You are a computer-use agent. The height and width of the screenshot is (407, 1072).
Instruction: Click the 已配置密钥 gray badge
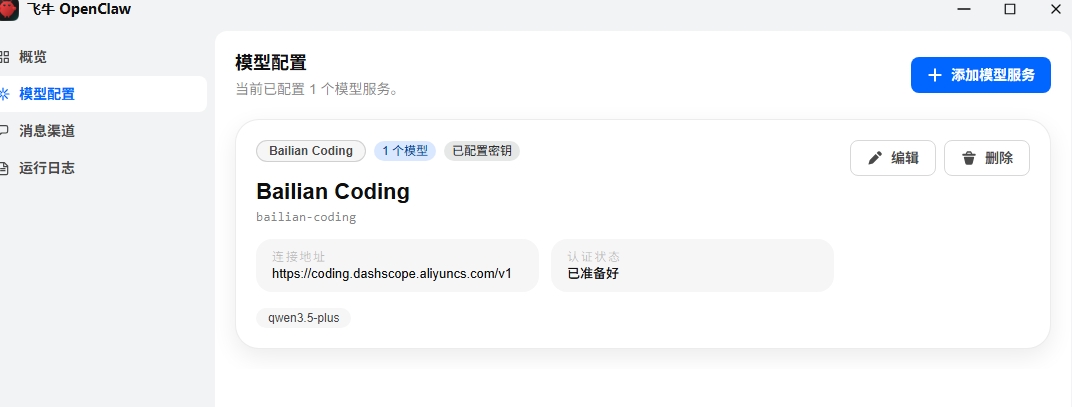click(482, 151)
